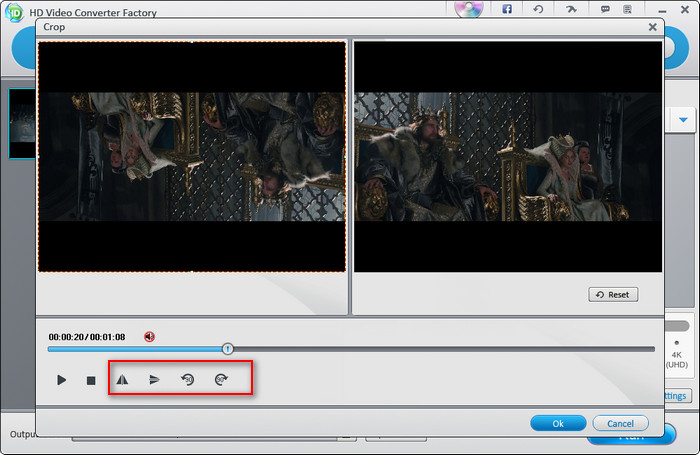The image size is (700, 455).
Task: Rotate video 90 degrees counterclockwise
Action: (188, 380)
